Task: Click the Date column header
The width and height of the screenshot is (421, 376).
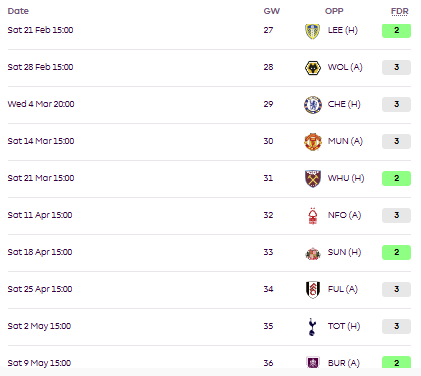Action: pos(18,11)
